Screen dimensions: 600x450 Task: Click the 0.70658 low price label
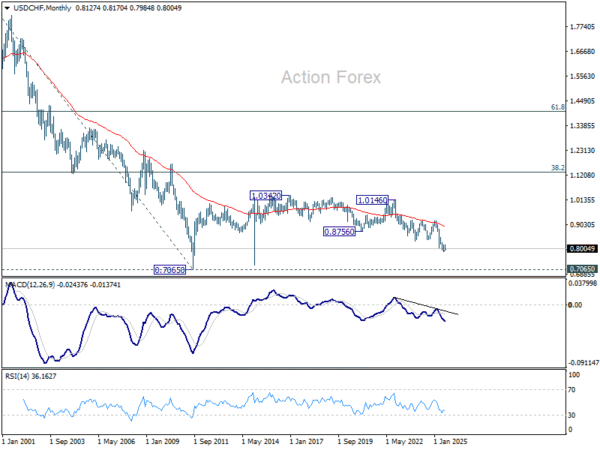(170, 270)
